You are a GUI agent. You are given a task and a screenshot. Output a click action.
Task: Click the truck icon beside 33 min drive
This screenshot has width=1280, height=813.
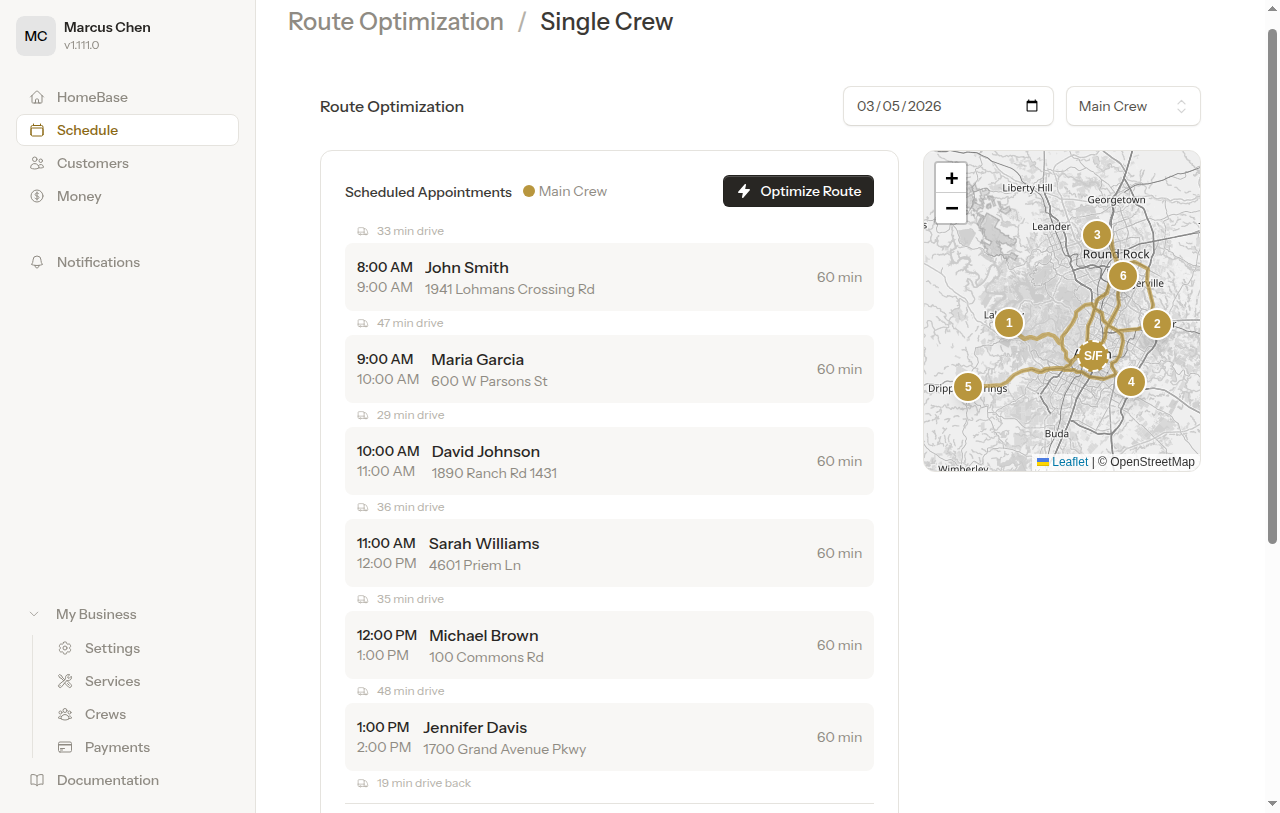click(362, 231)
